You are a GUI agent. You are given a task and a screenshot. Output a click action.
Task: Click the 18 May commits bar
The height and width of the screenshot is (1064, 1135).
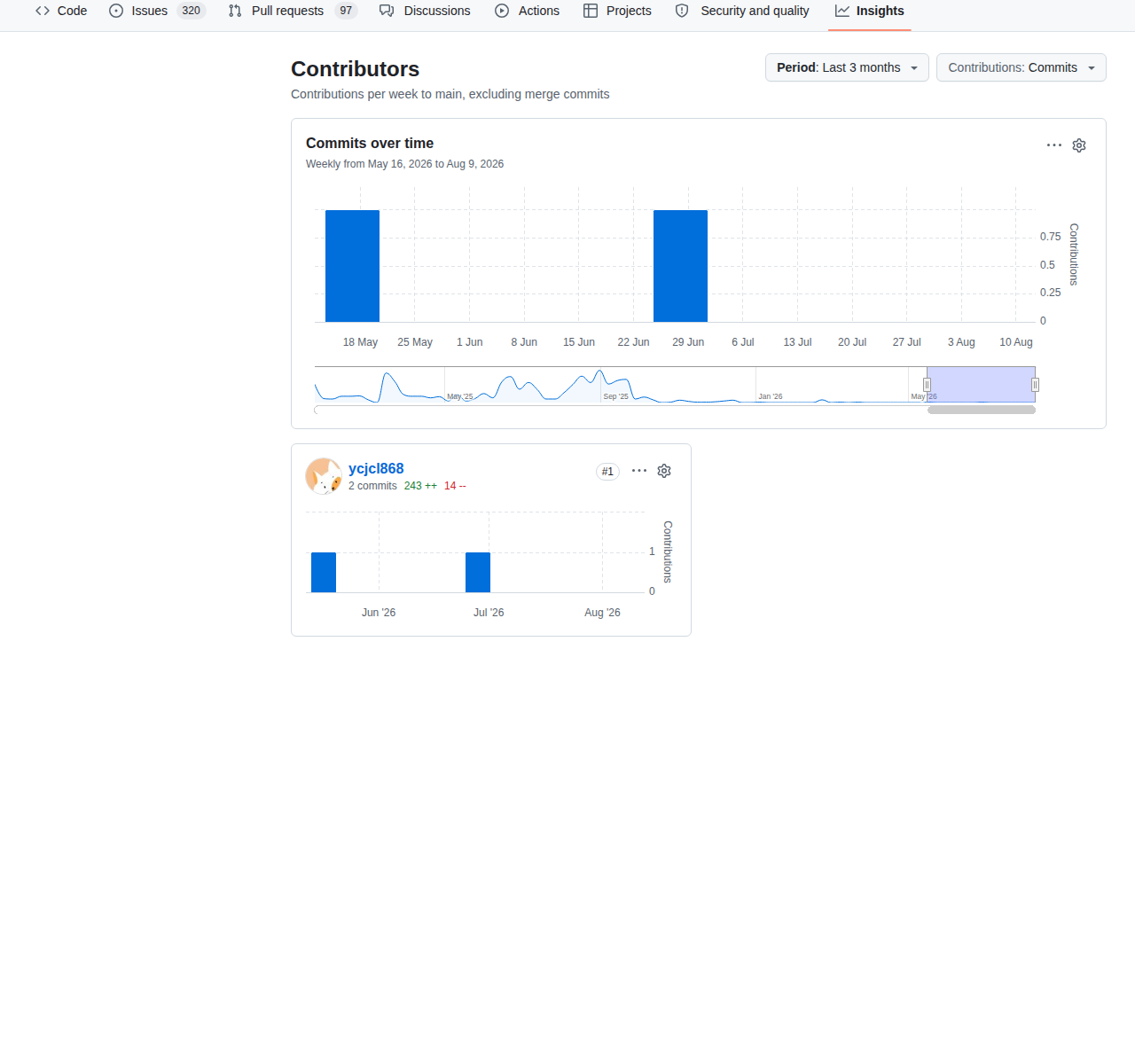pos(352,266)
